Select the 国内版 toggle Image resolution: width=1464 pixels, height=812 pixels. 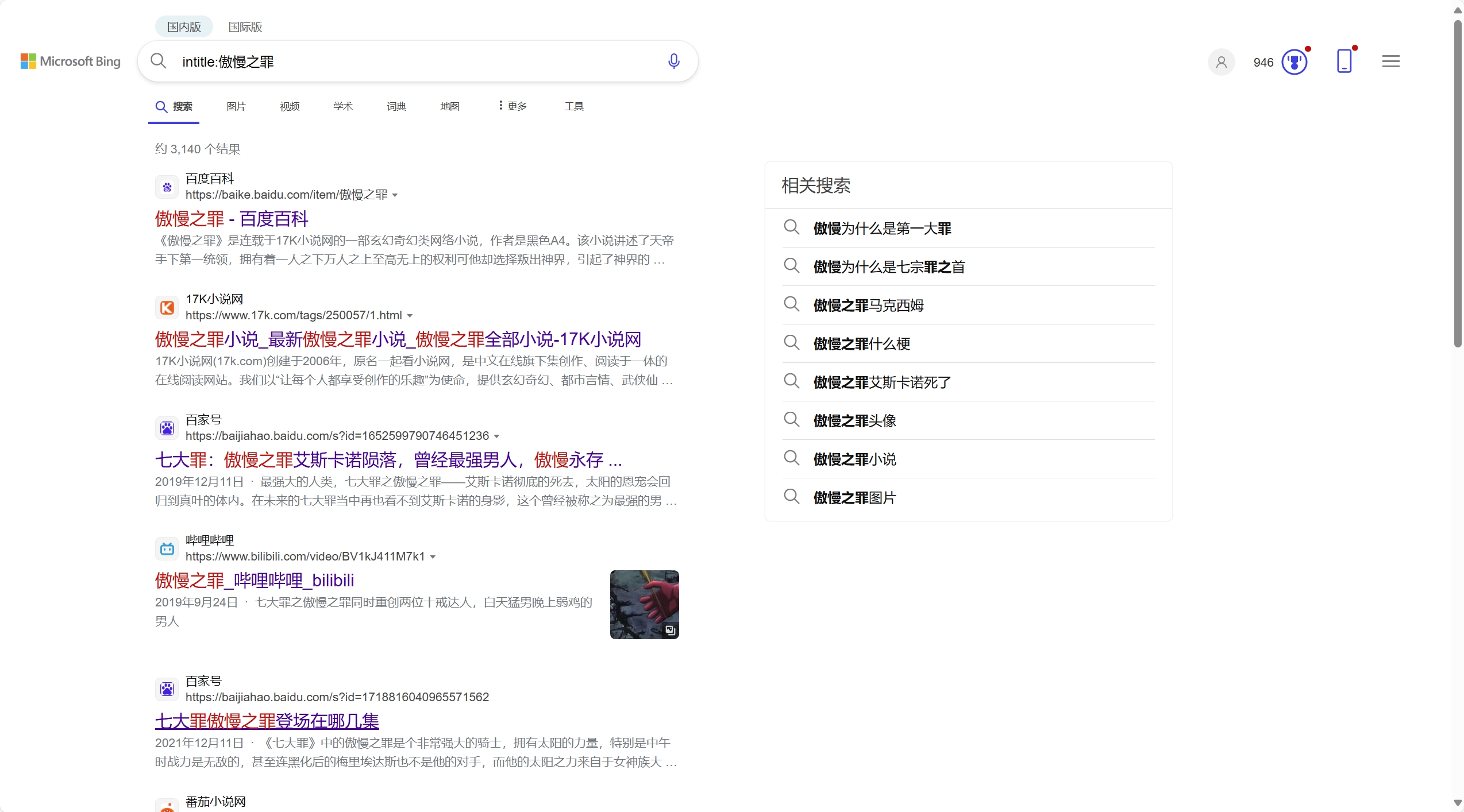tap(184, 26)
